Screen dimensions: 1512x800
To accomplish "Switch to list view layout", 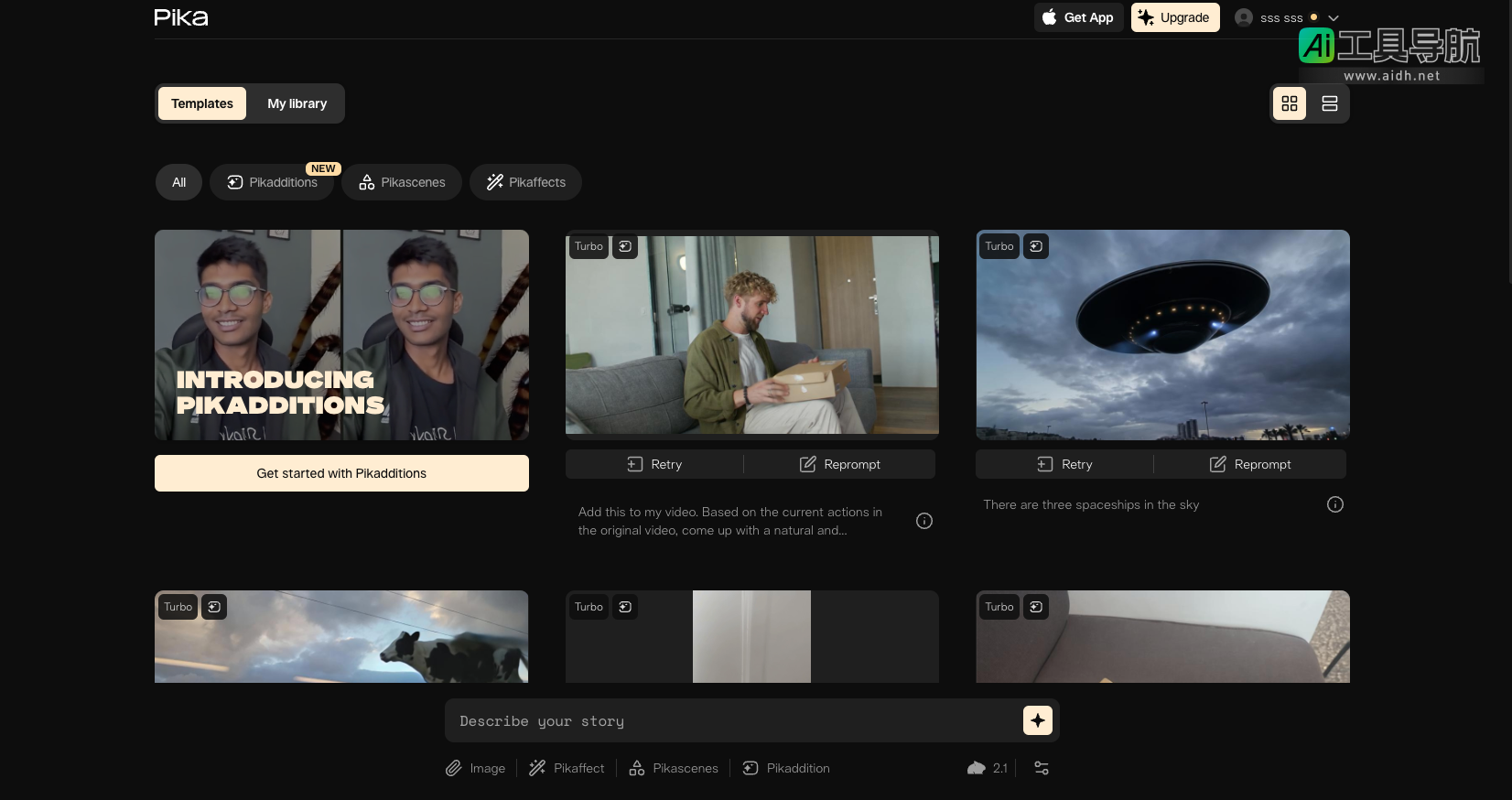I will click(x=1329, y=103).
